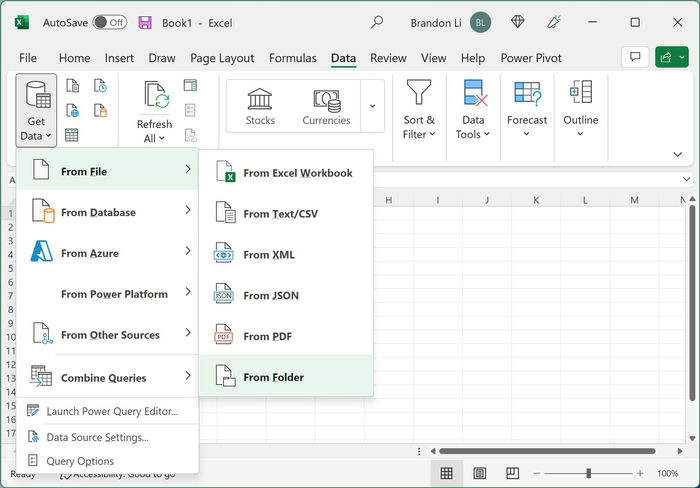Click the pen coming-soon icon in title bar

[x=554, y=22]
